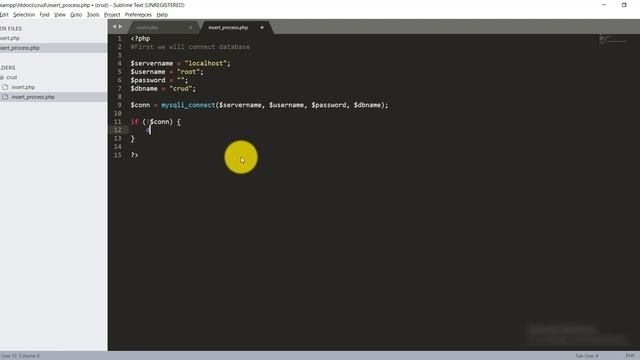Click unsaved dot on insert_process.php tab

(x=262, y=27)
